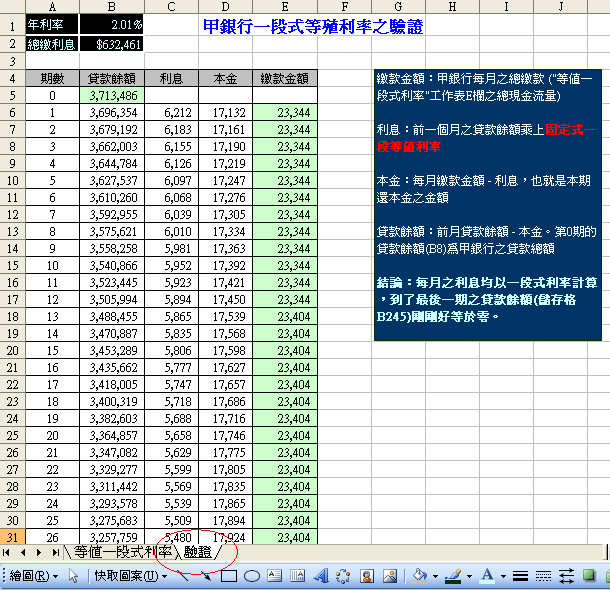Go to the next sheet tab arrow
The width and height of the screenshot is (610, 590).
tap(39, 552)
